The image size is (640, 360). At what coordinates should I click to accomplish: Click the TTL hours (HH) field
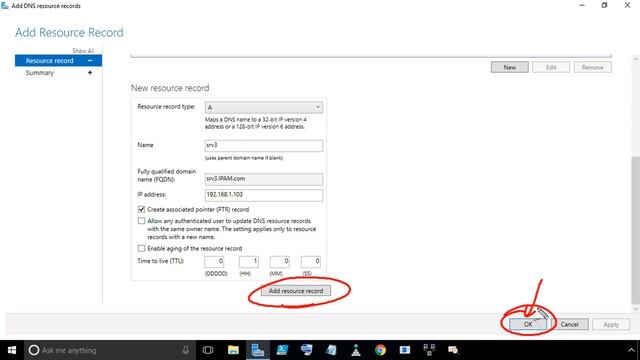[x=249, y=262]
